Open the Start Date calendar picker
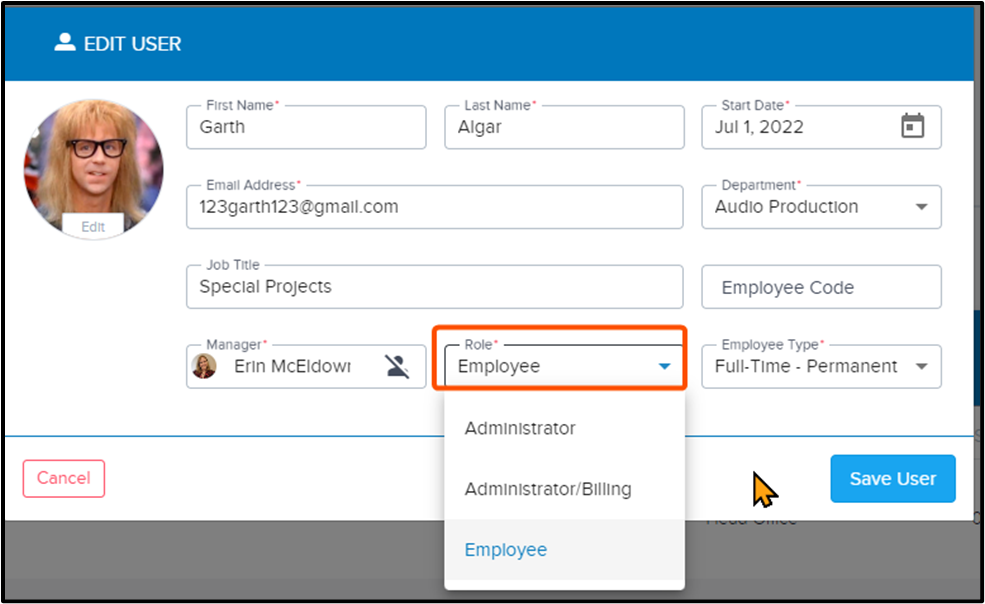Viewport: 985px width, 604px height. [912, 126]
